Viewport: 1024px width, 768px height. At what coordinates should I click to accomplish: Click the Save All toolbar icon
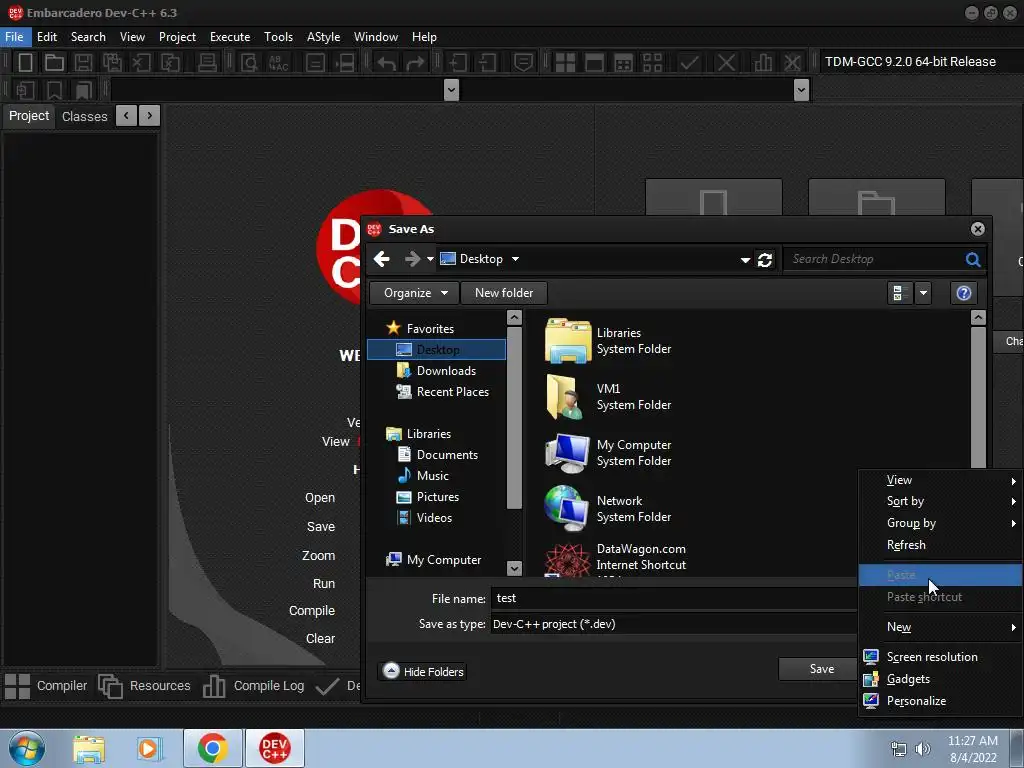(x=112, y=63)
